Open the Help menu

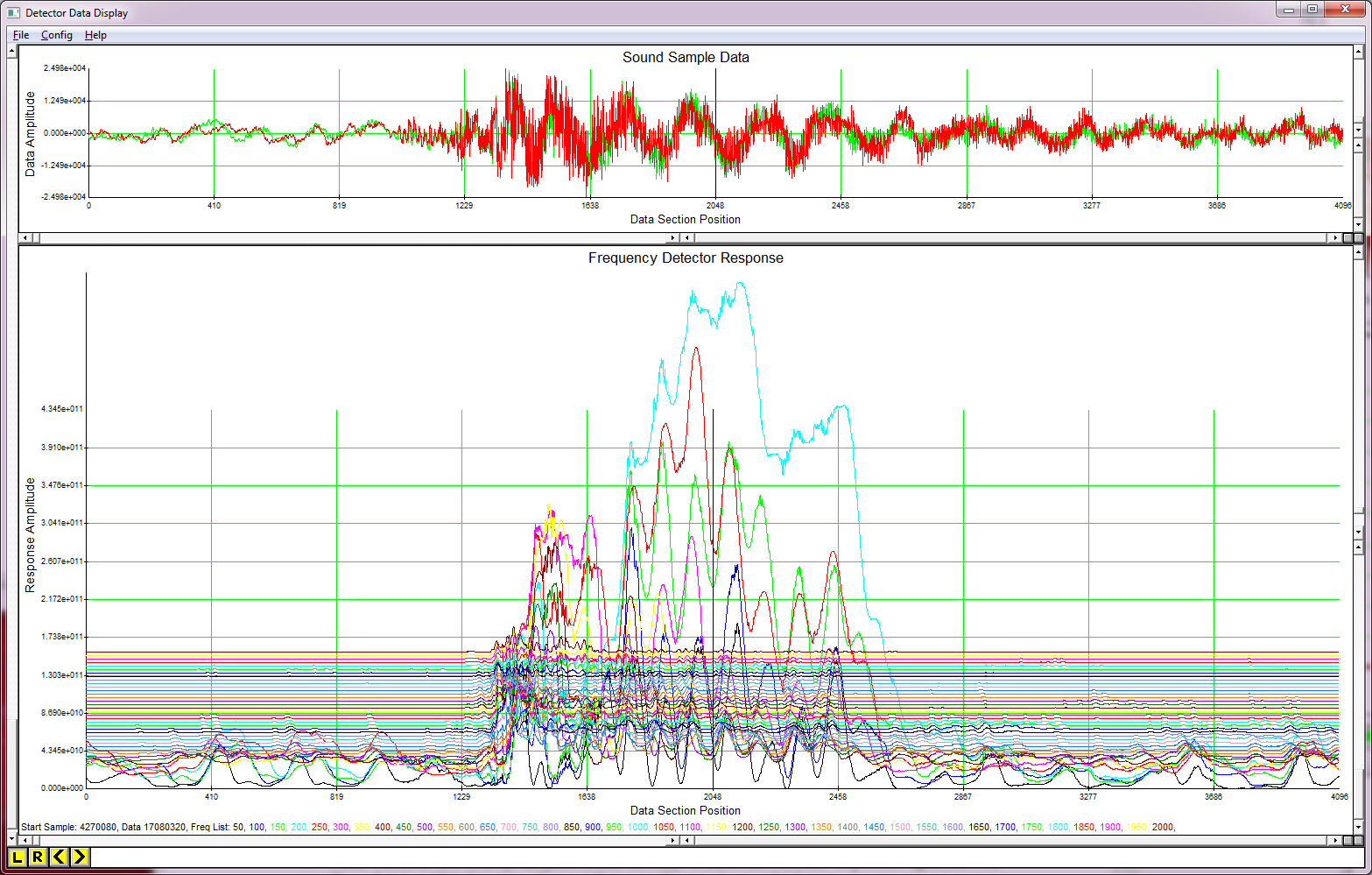point(95,35)
